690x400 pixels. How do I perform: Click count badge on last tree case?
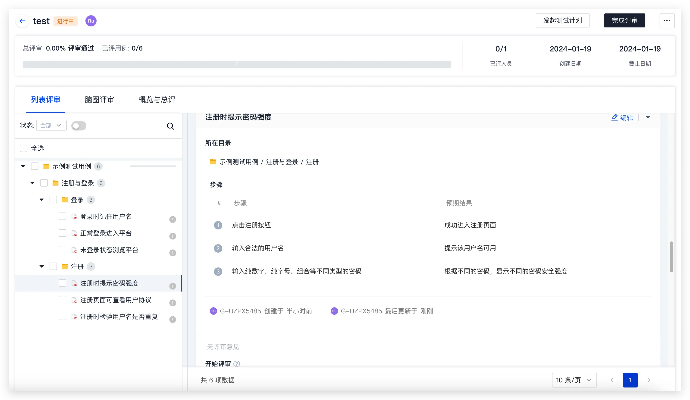(x=172, y=317)
